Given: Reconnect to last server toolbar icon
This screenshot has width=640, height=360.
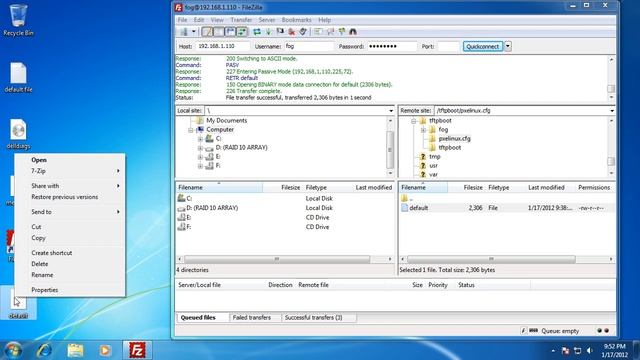Looking at the screenshot, I should click(x=303, y=32).
